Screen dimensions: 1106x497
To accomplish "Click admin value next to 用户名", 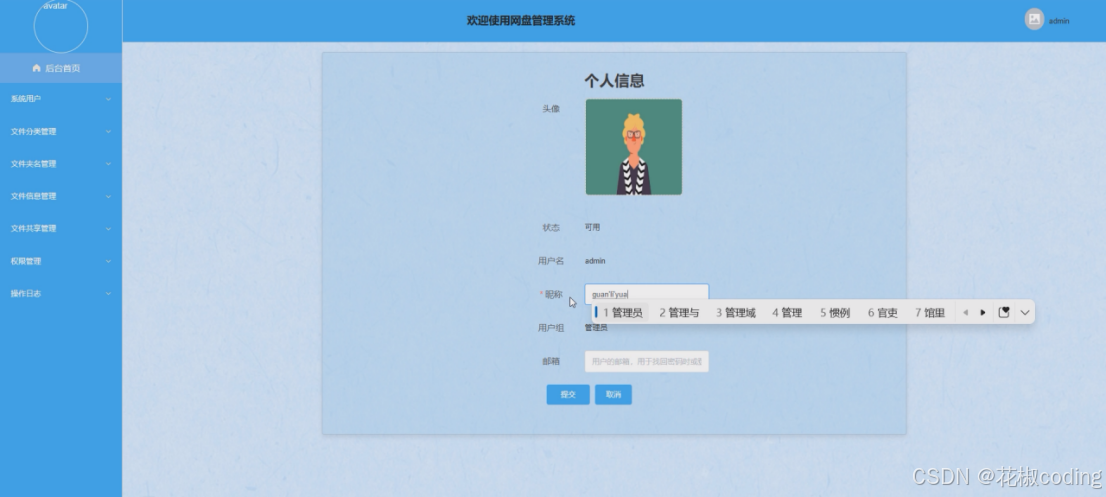I will pyautogui.click(x=595, y=261).
